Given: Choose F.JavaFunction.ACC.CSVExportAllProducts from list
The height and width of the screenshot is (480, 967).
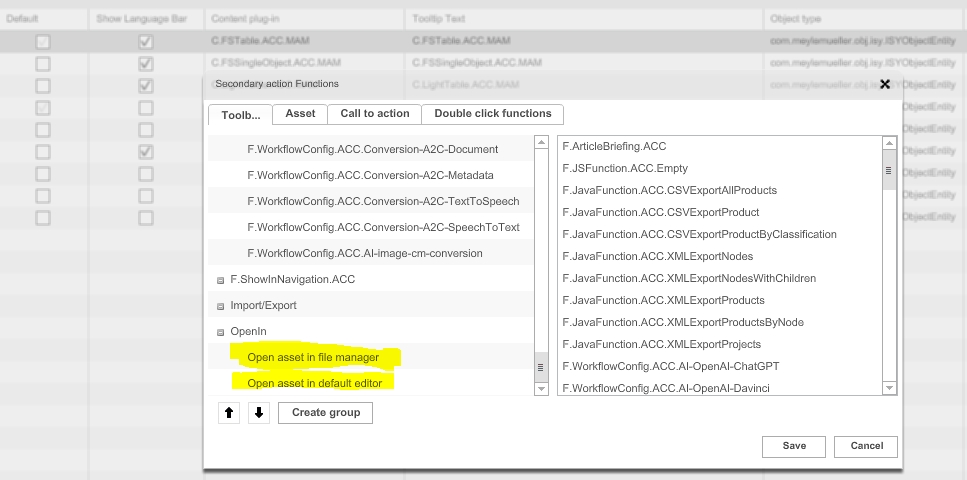Looking at the screenshot, I should (x=669, y=190).
